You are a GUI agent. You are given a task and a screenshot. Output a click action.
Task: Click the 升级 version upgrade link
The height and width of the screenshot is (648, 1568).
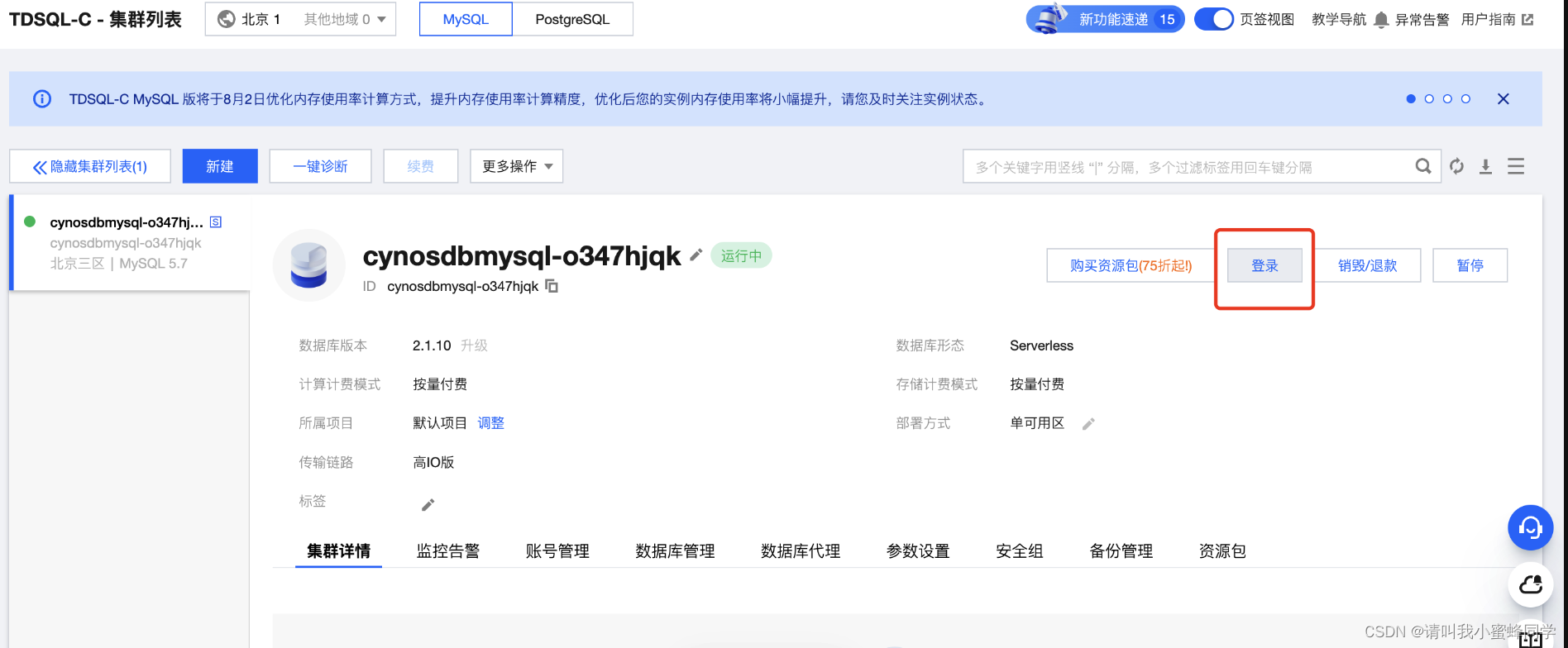475,345
